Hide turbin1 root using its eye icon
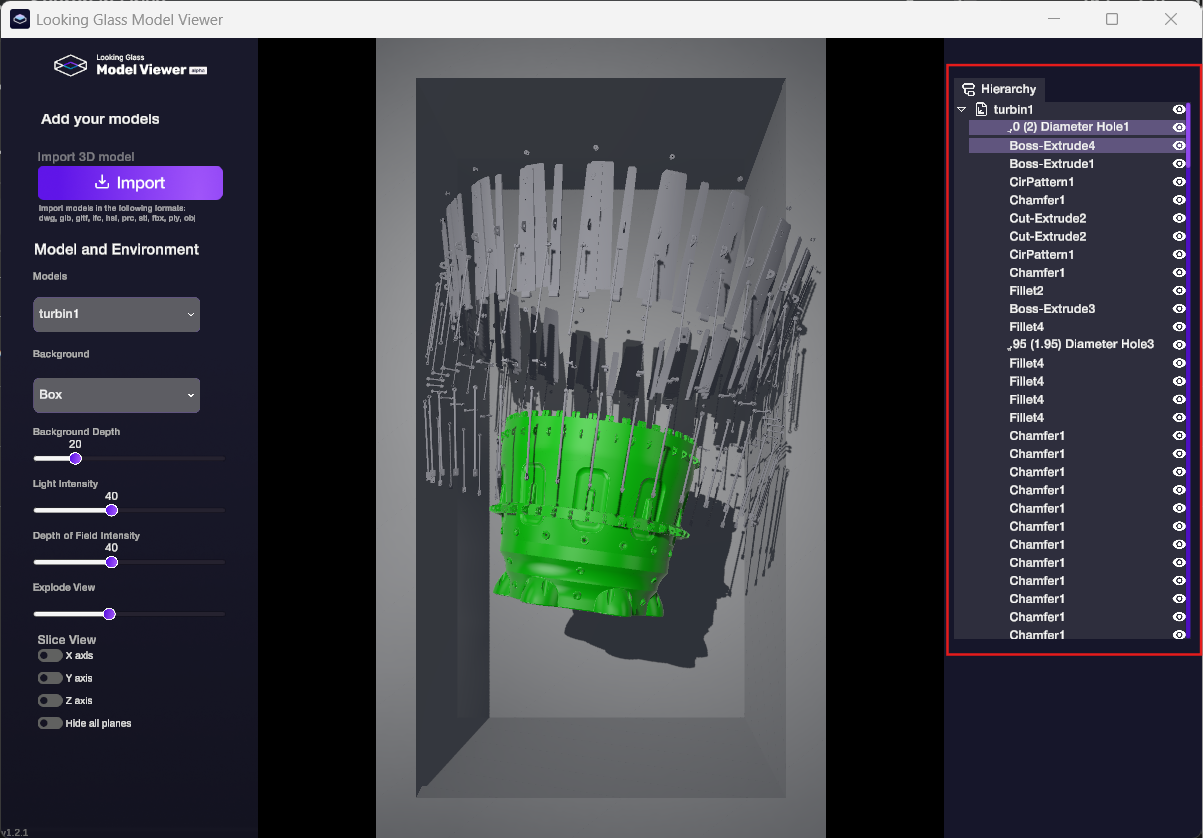The height and width of the screenshot is (838, 1203). [x=1179, y=109]
